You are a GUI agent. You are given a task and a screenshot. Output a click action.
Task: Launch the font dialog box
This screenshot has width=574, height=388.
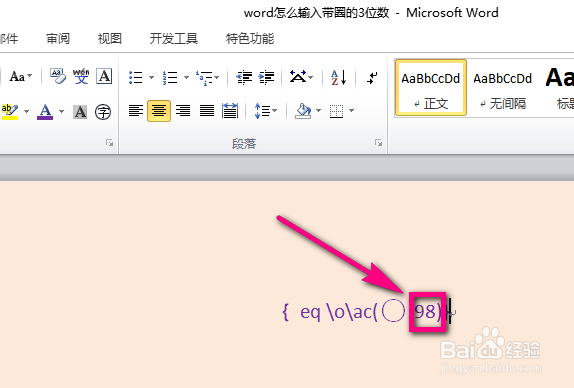(109, 143)
